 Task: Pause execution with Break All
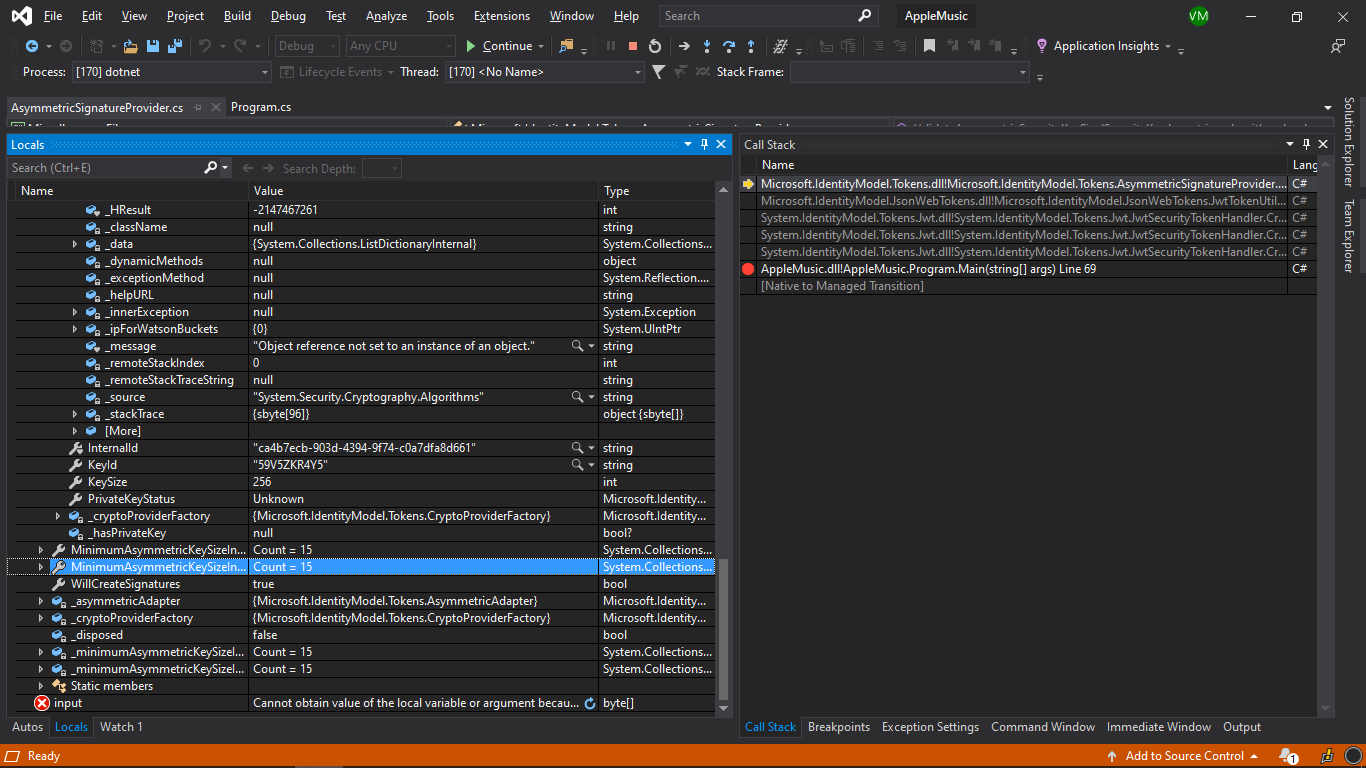tap(611, 46)
